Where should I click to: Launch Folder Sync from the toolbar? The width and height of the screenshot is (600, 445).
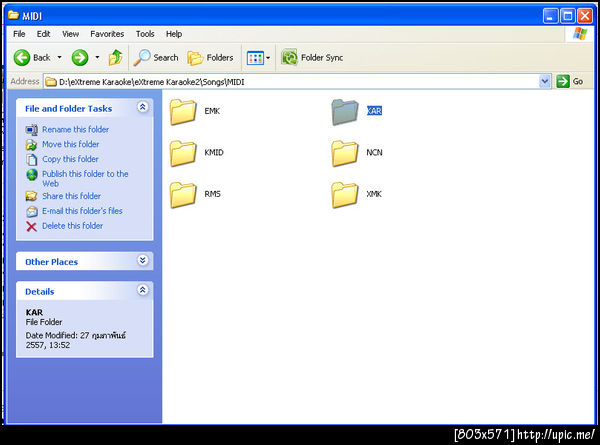pyautogui.click(x=312, y=58)
